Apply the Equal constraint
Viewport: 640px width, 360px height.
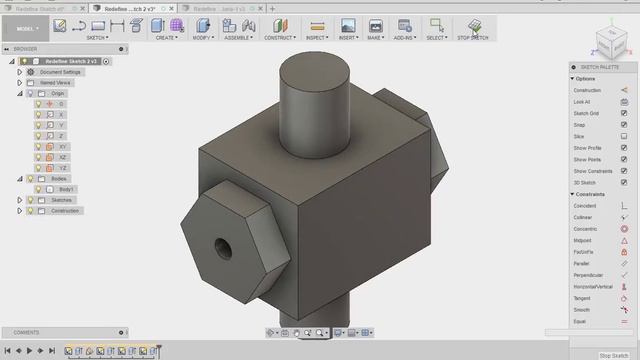point(624,322)
